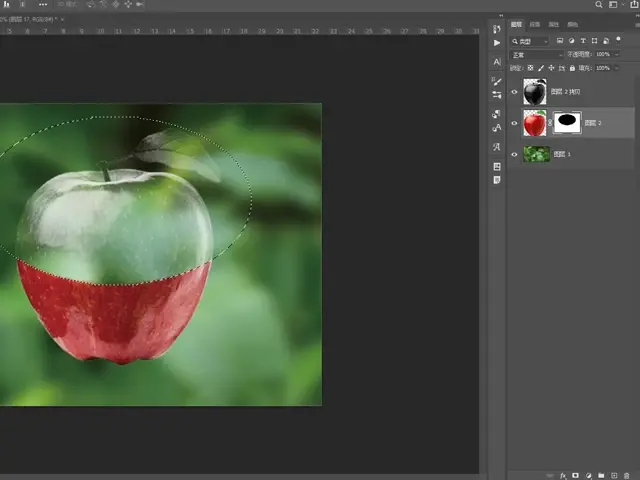This screenshot has width=640, height=480.
Task: Open the blend mode dropdown
Action: pyautogui.click(x=535, y=55)
